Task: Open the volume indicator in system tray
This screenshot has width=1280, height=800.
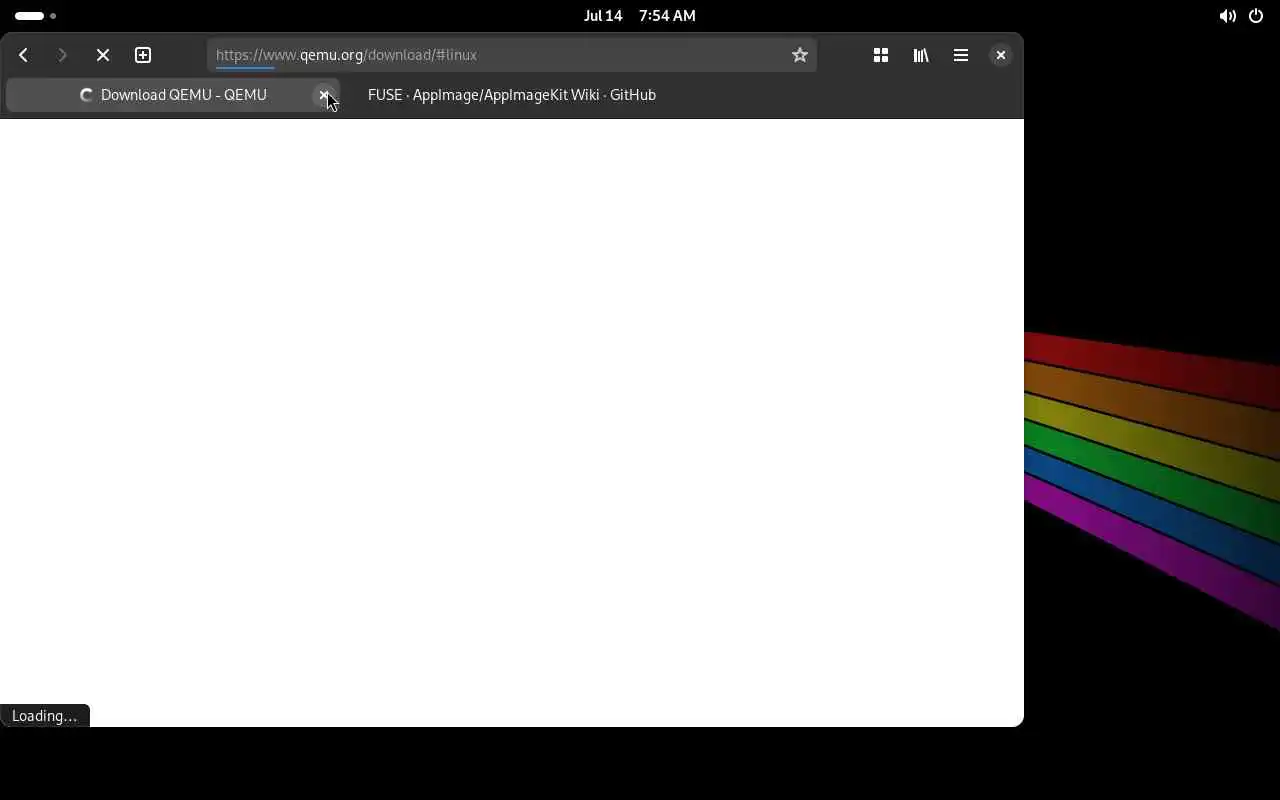Action: pos(1227,16)
